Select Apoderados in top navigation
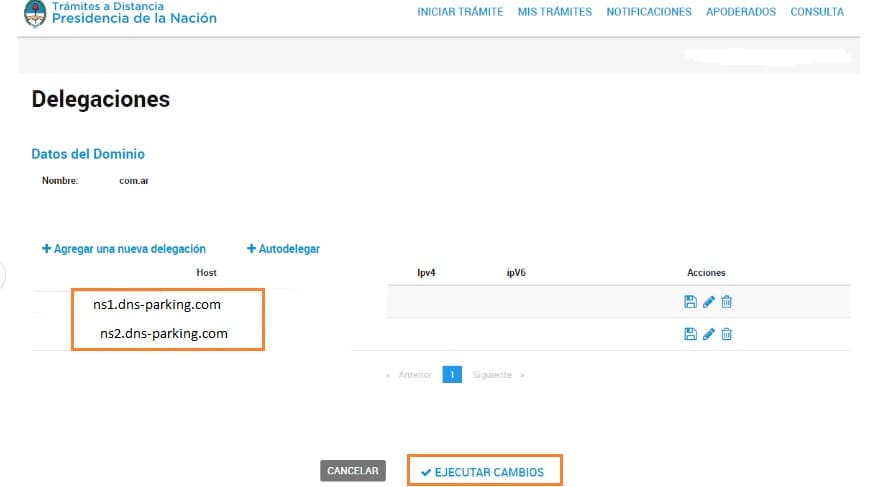The height and width of the screenshot is (487, 884). pos(740,12)
